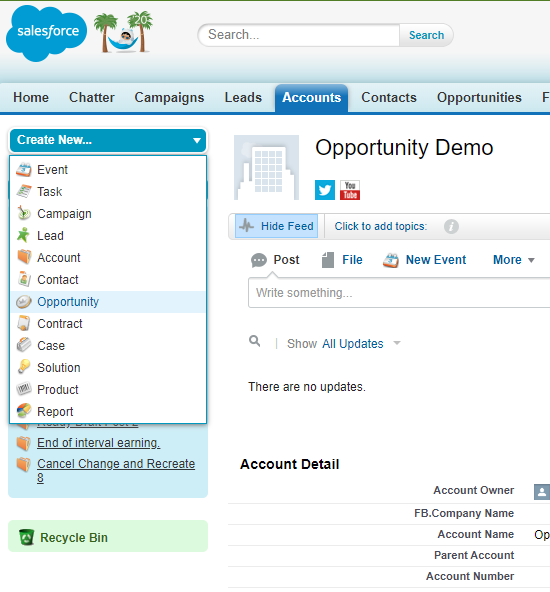The height and width of the screenshot is (592, 550).
Task: Click the Opportunity Demo account title
Action: 404,148
